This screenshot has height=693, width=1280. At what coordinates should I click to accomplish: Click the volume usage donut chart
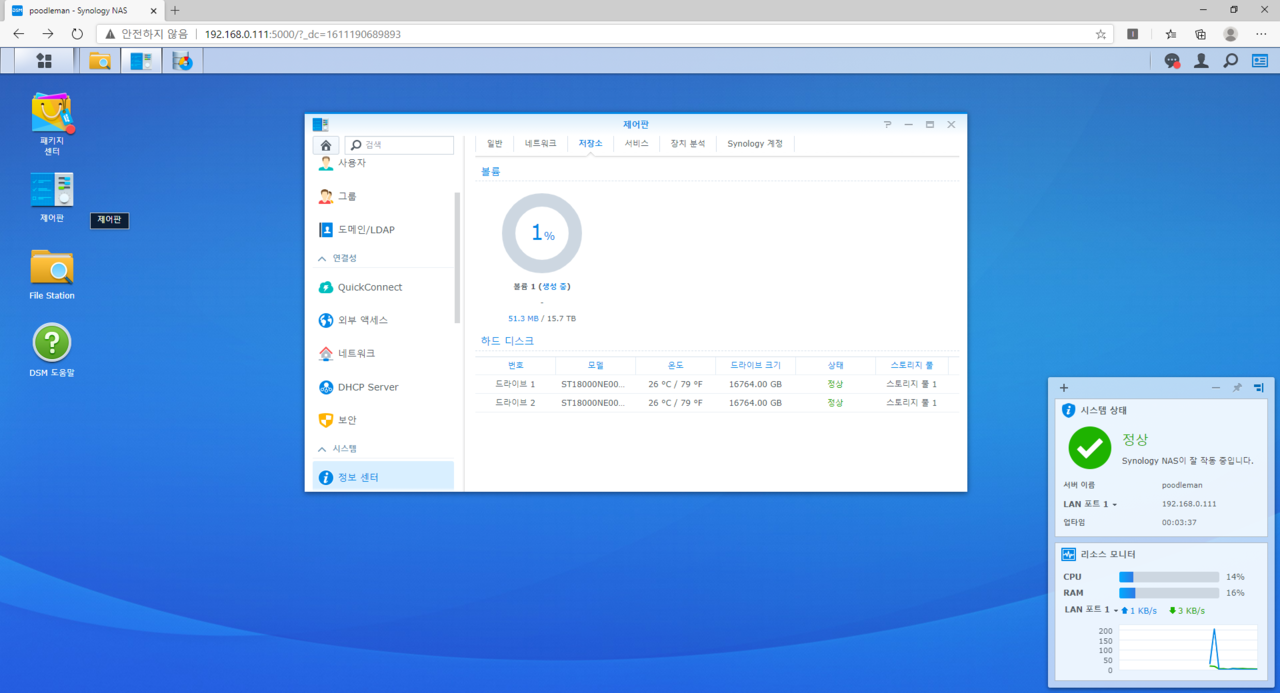point(541,233)
